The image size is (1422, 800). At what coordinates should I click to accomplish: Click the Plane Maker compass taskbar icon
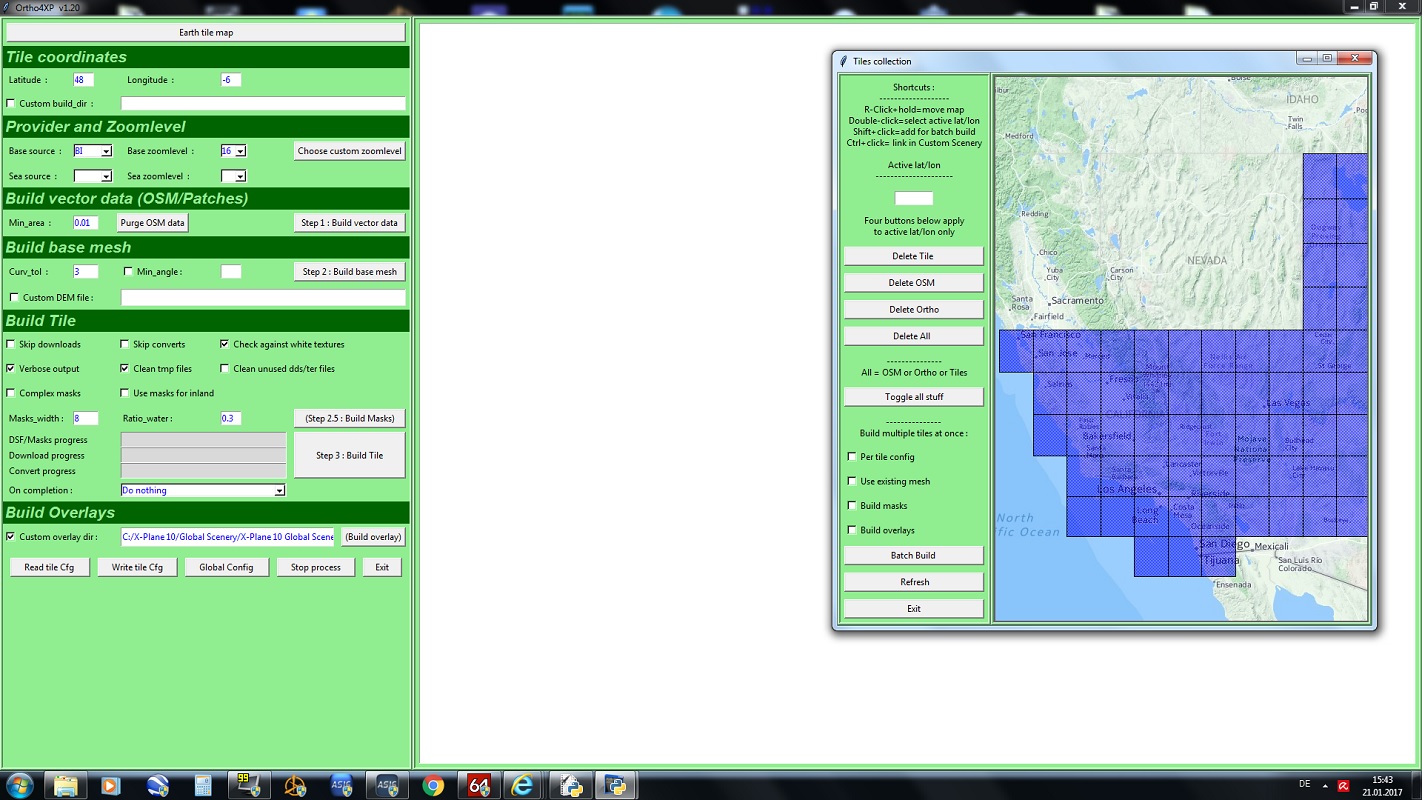(x=294, y=785)
